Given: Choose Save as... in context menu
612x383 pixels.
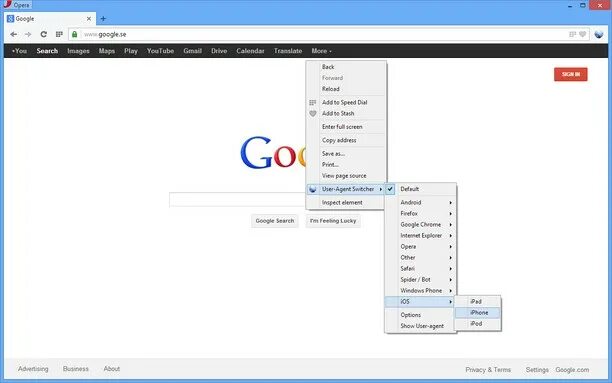Looking at the screenshot, I should click(x=346, y=153).
